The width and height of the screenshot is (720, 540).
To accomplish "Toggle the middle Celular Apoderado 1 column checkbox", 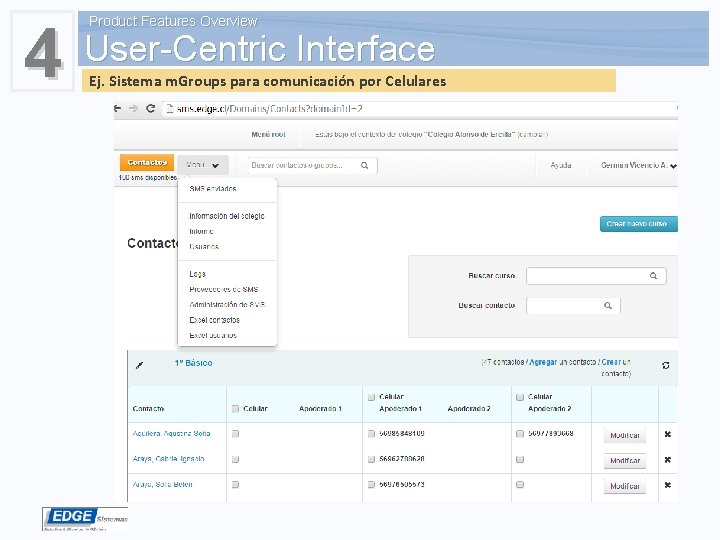I will [371, 397].
